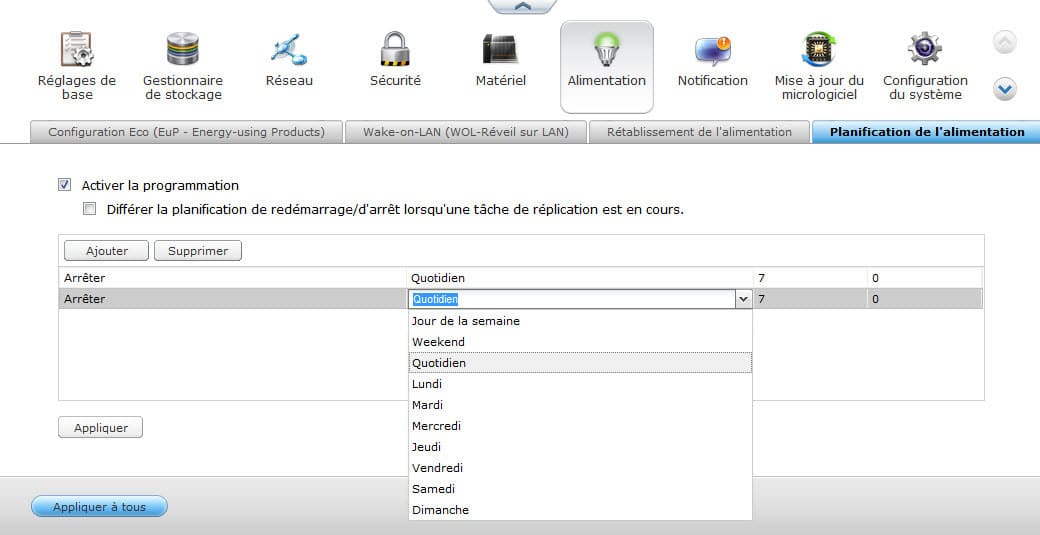Switch to Configuration Eco (EuP) tab
Screen dimensions: 1040x535
[186, 132]
